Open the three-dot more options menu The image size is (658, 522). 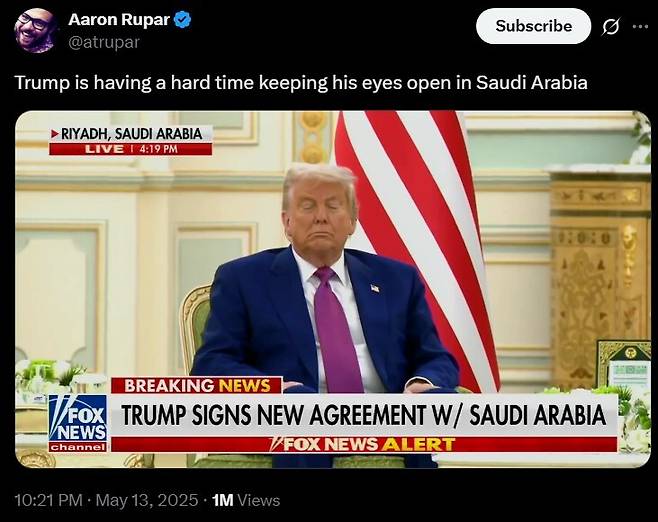coord(640,26)
